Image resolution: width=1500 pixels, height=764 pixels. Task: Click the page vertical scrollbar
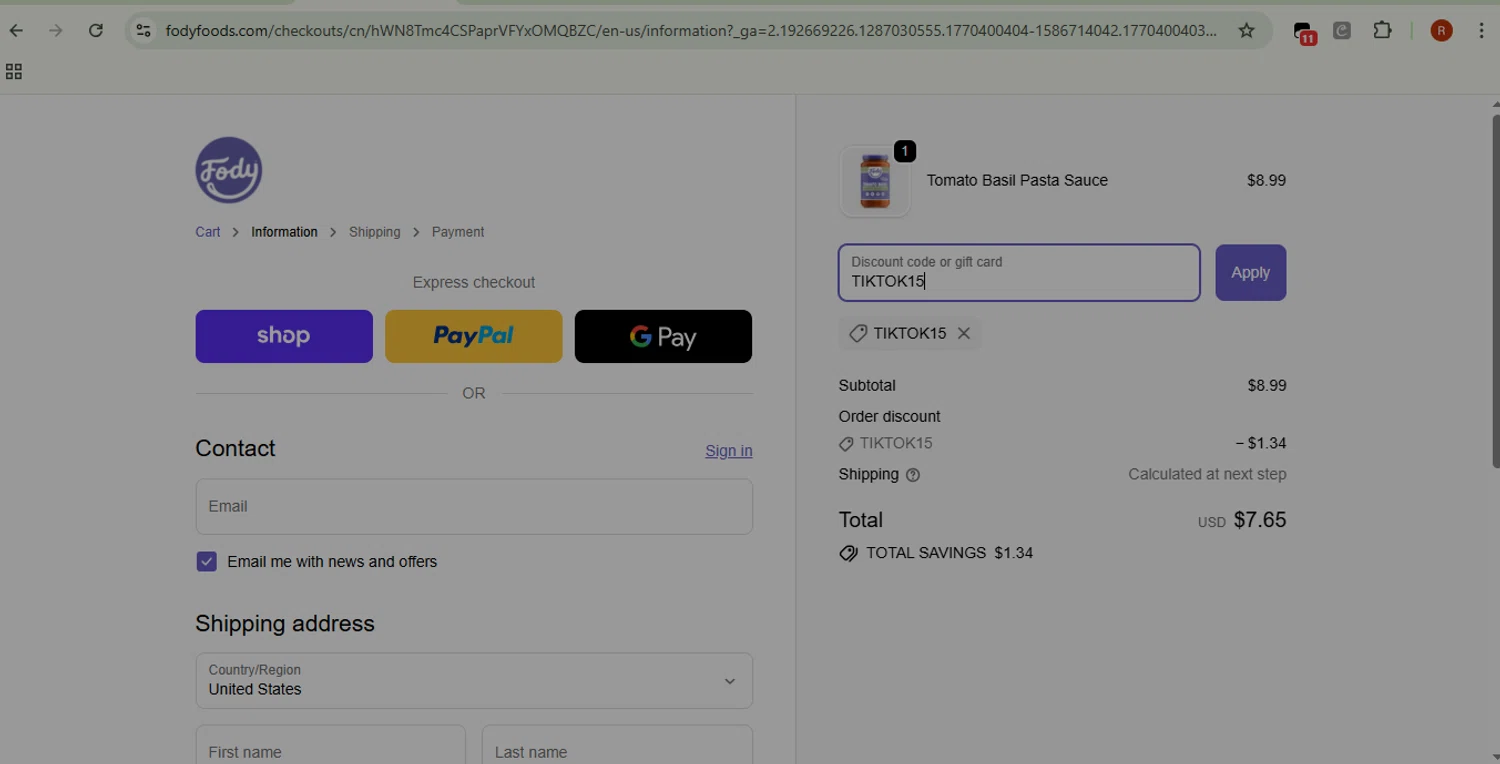pyautogui.click(x=1495, y=290)
